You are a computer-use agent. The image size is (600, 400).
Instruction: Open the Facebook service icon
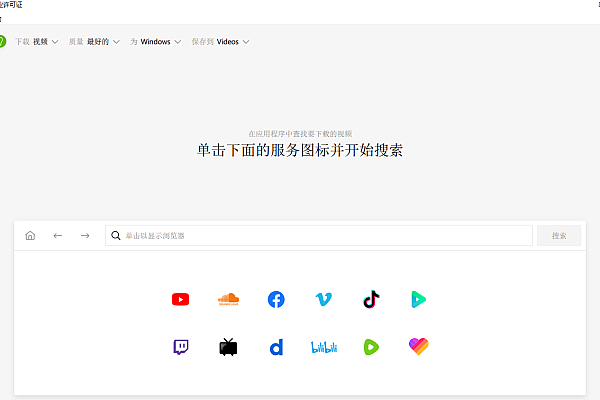point(276,299)
